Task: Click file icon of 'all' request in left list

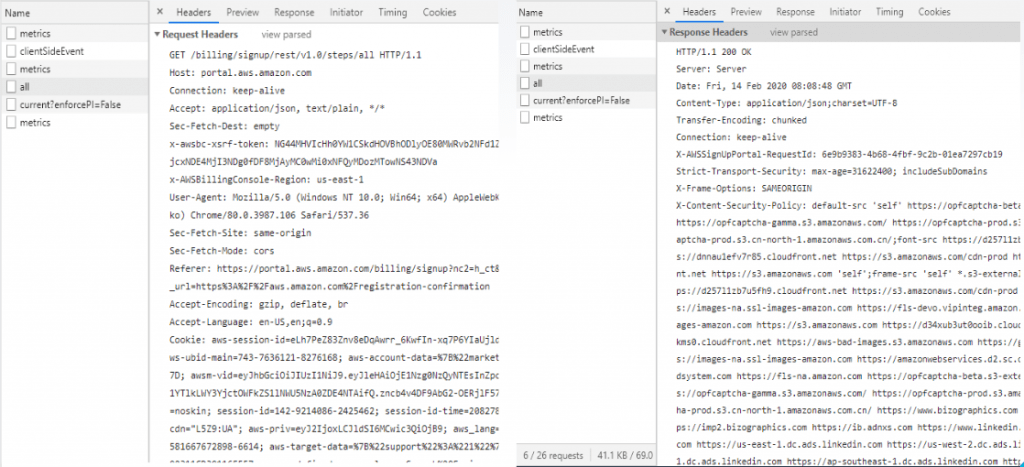Action: [12, 86]
